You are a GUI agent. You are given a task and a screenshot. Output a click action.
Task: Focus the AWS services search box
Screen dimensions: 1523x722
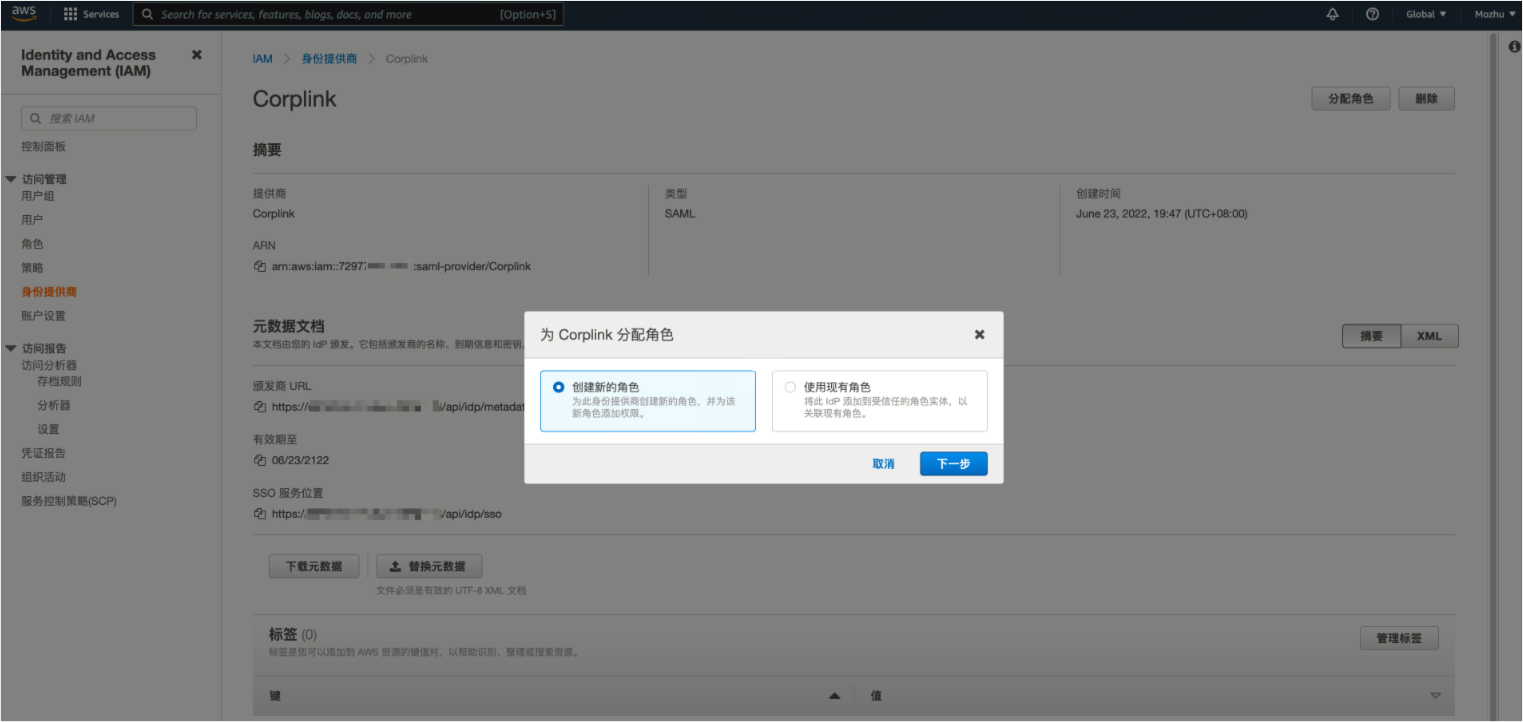click(x=348, y=15)
